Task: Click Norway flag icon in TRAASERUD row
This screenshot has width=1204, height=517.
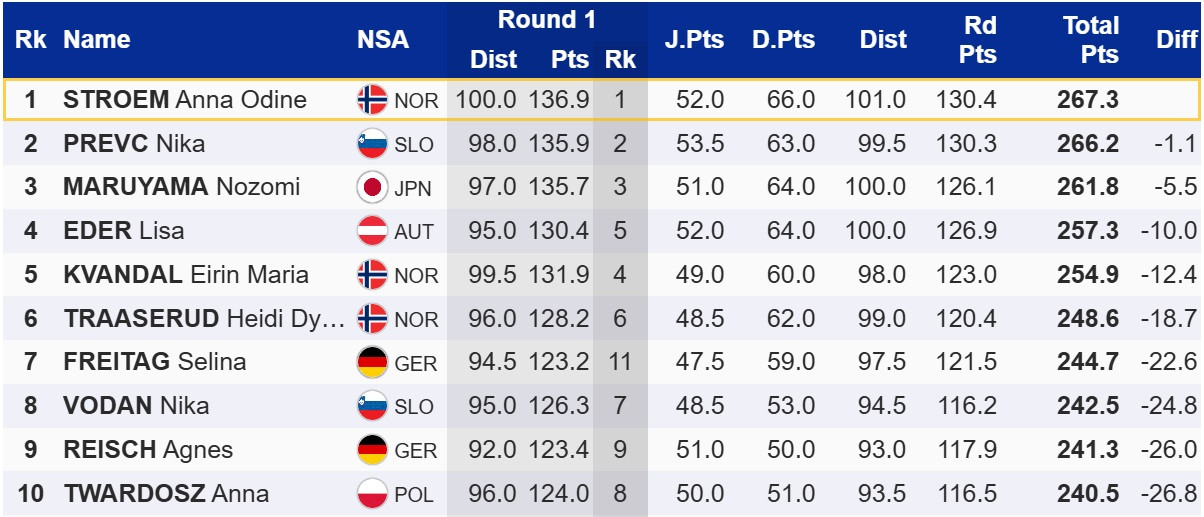Action: click(372, 319)
